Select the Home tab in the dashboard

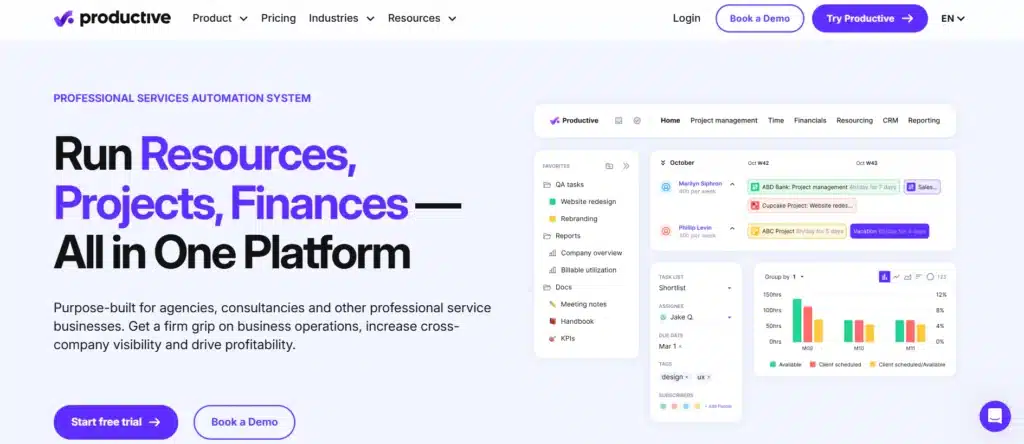(x=670, y=121)
